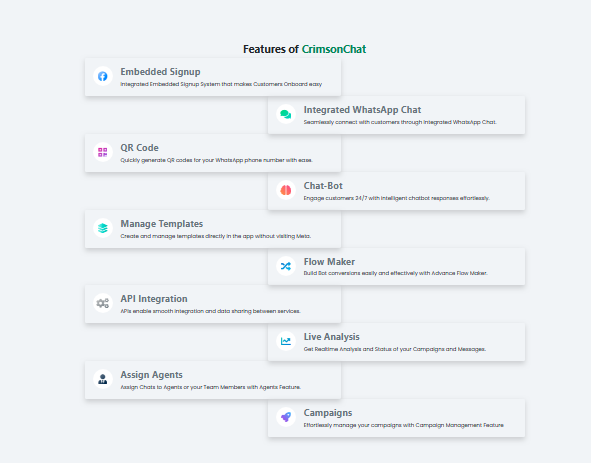Screen dimensions: 591x470
Task: Click the chart line Live Analysis icon
Action: click(x=286, y=341)
